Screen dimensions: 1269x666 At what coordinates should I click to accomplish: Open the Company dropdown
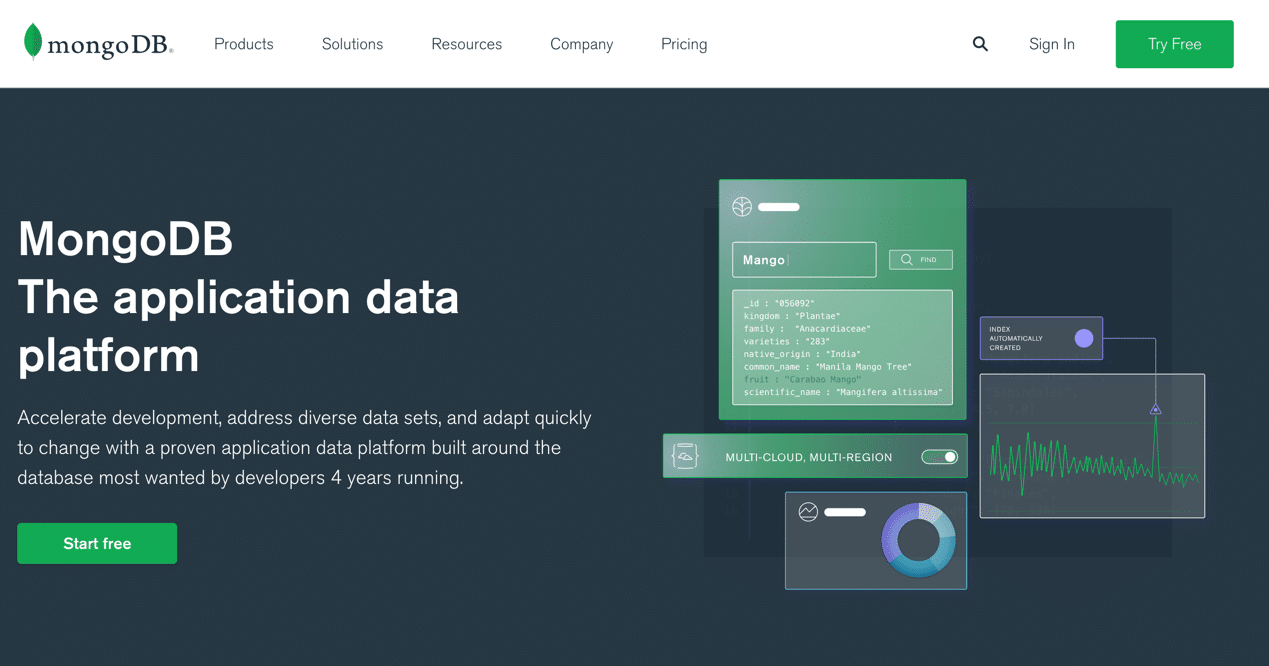tap(581, 44)
